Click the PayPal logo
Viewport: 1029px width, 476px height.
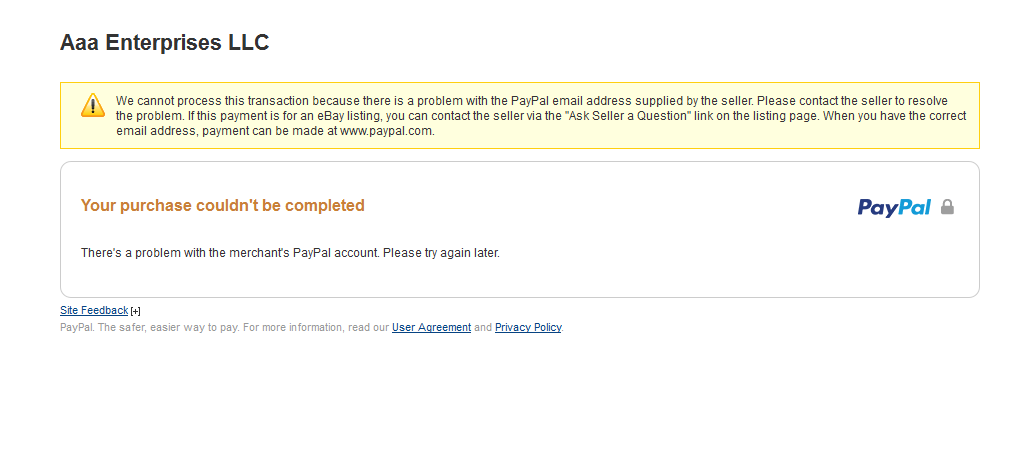tap(894, 207)
